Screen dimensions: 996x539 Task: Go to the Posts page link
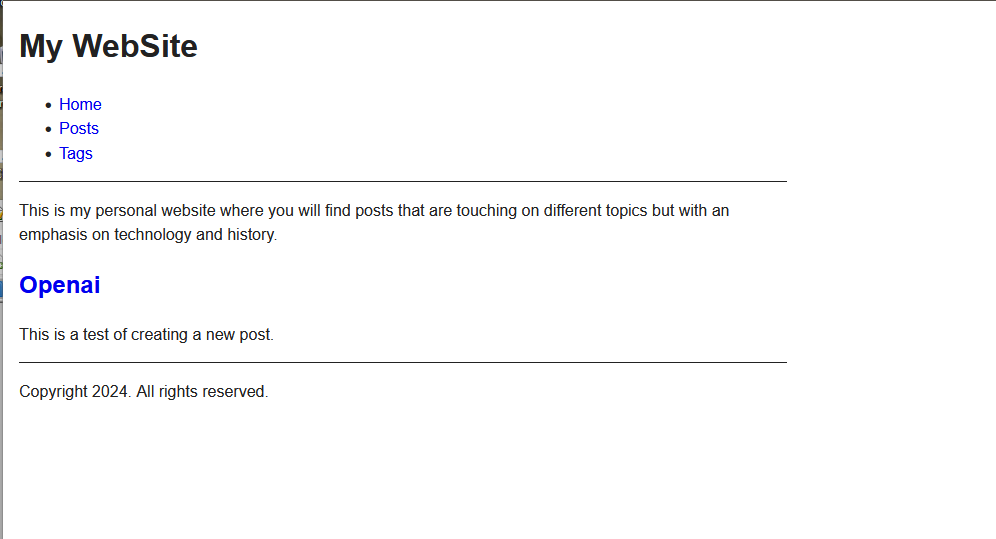click(79, 128)
